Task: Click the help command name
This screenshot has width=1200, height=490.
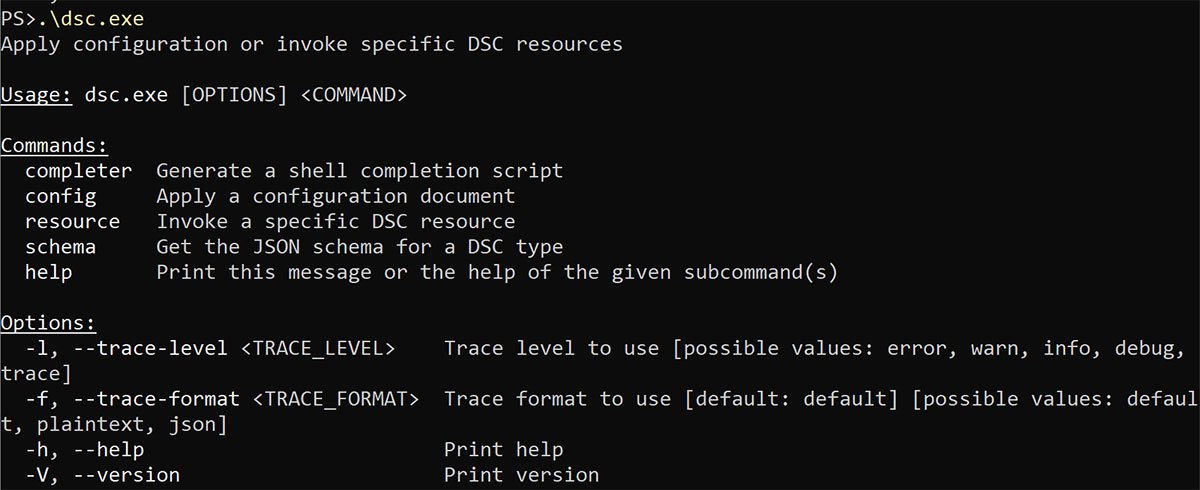Action: click(x=48, y=272)
